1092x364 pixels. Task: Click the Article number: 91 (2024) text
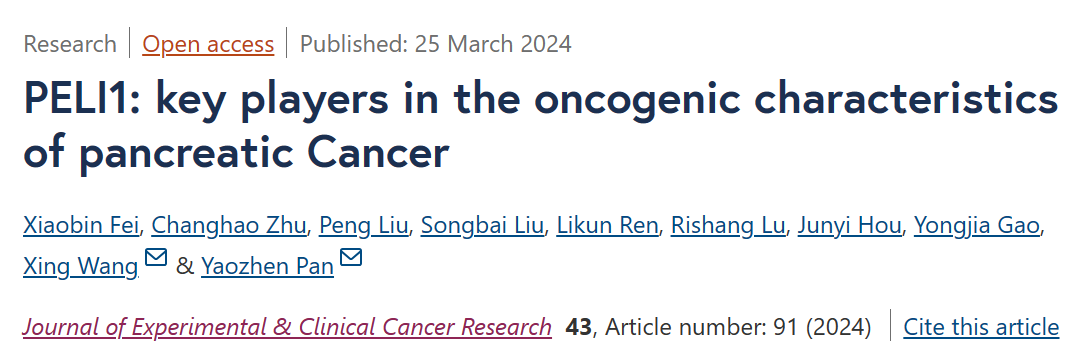pyautogui.click(x=738, y=326)
